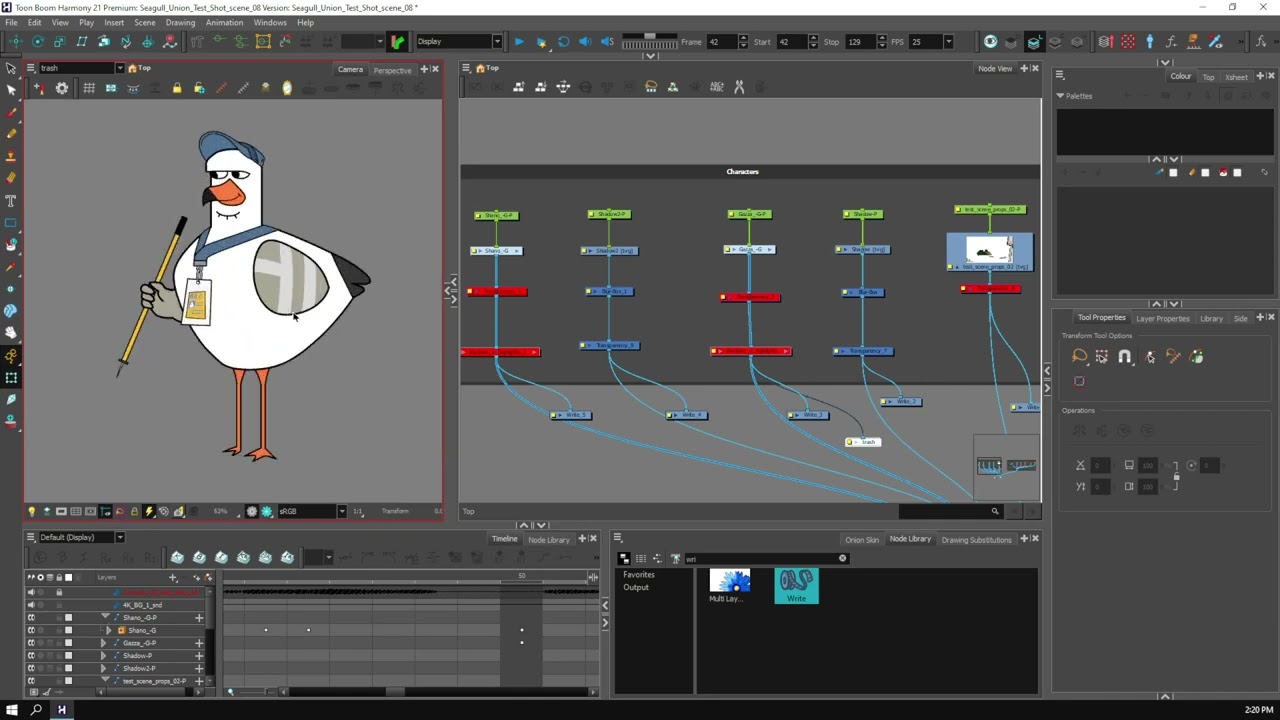Select the Multi Layer Write node thumbnail
The image size is (1280, 720).
pyautogui.click(x=729, y=586)
